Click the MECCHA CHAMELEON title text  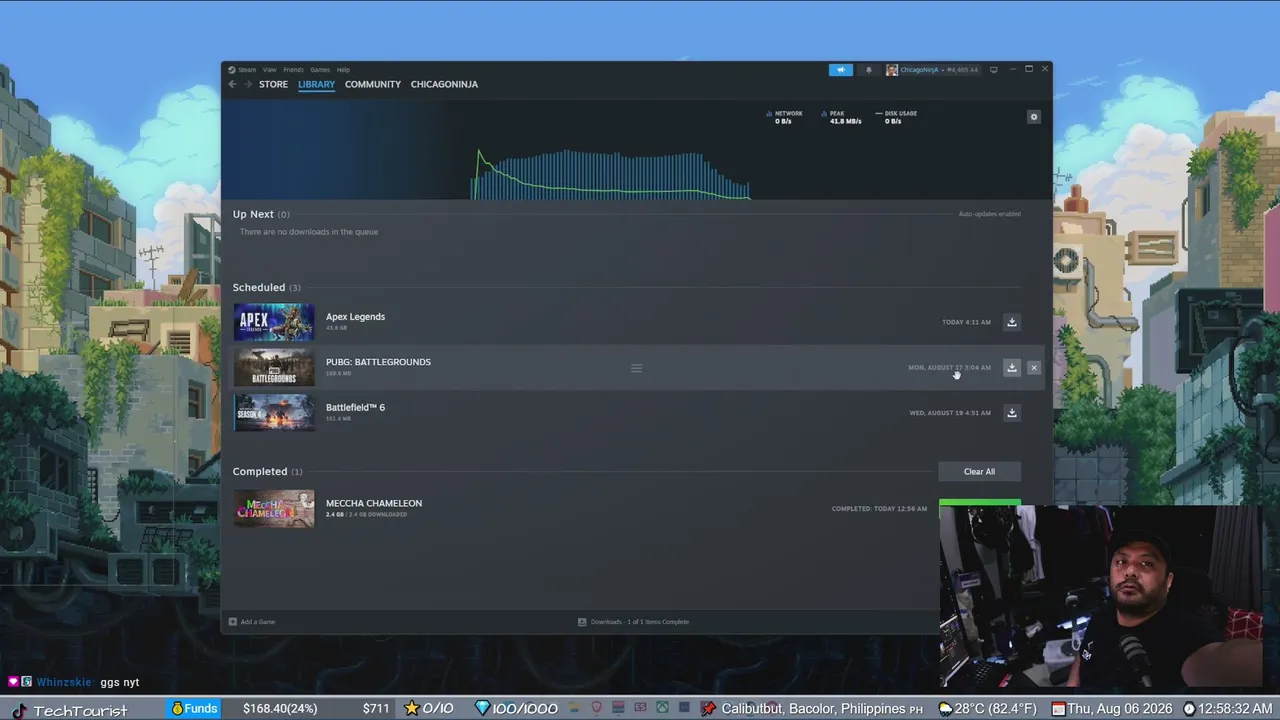[x=374, y=503]
